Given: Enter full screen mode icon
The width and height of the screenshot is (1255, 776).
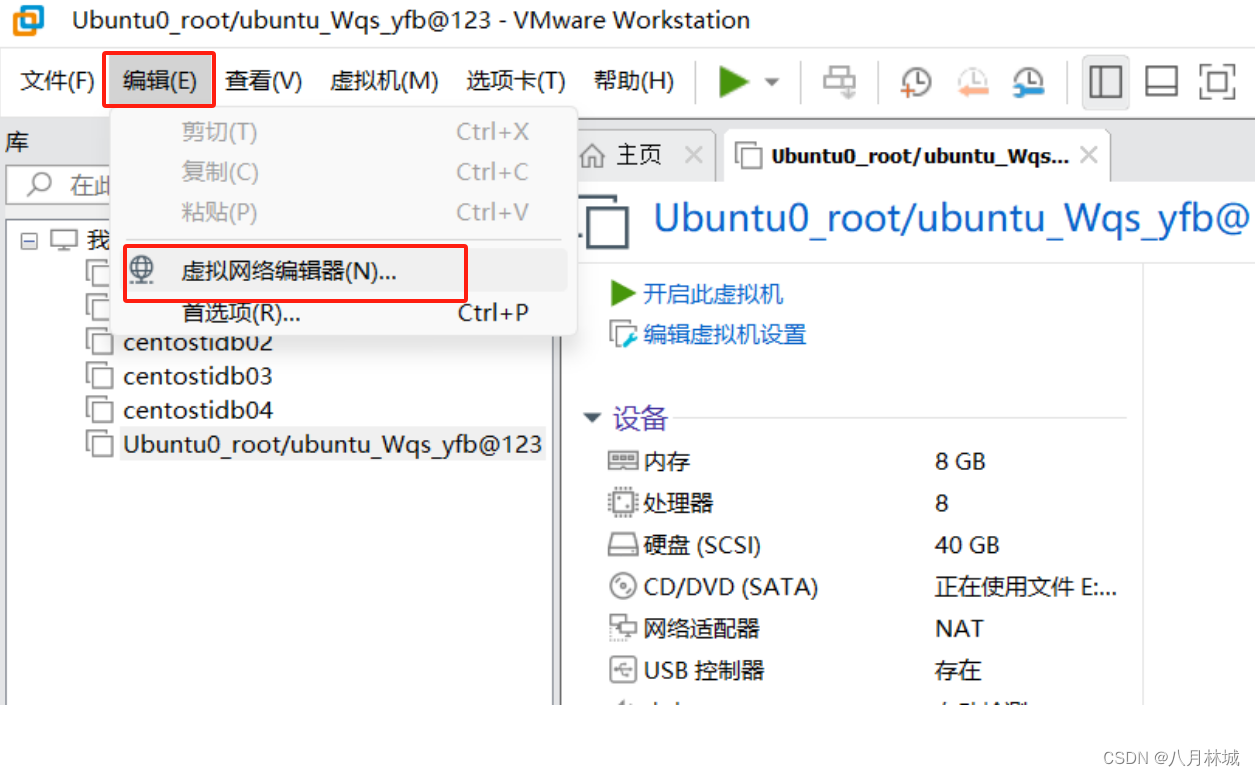Looking at the screenshot, I should 1217,82.
